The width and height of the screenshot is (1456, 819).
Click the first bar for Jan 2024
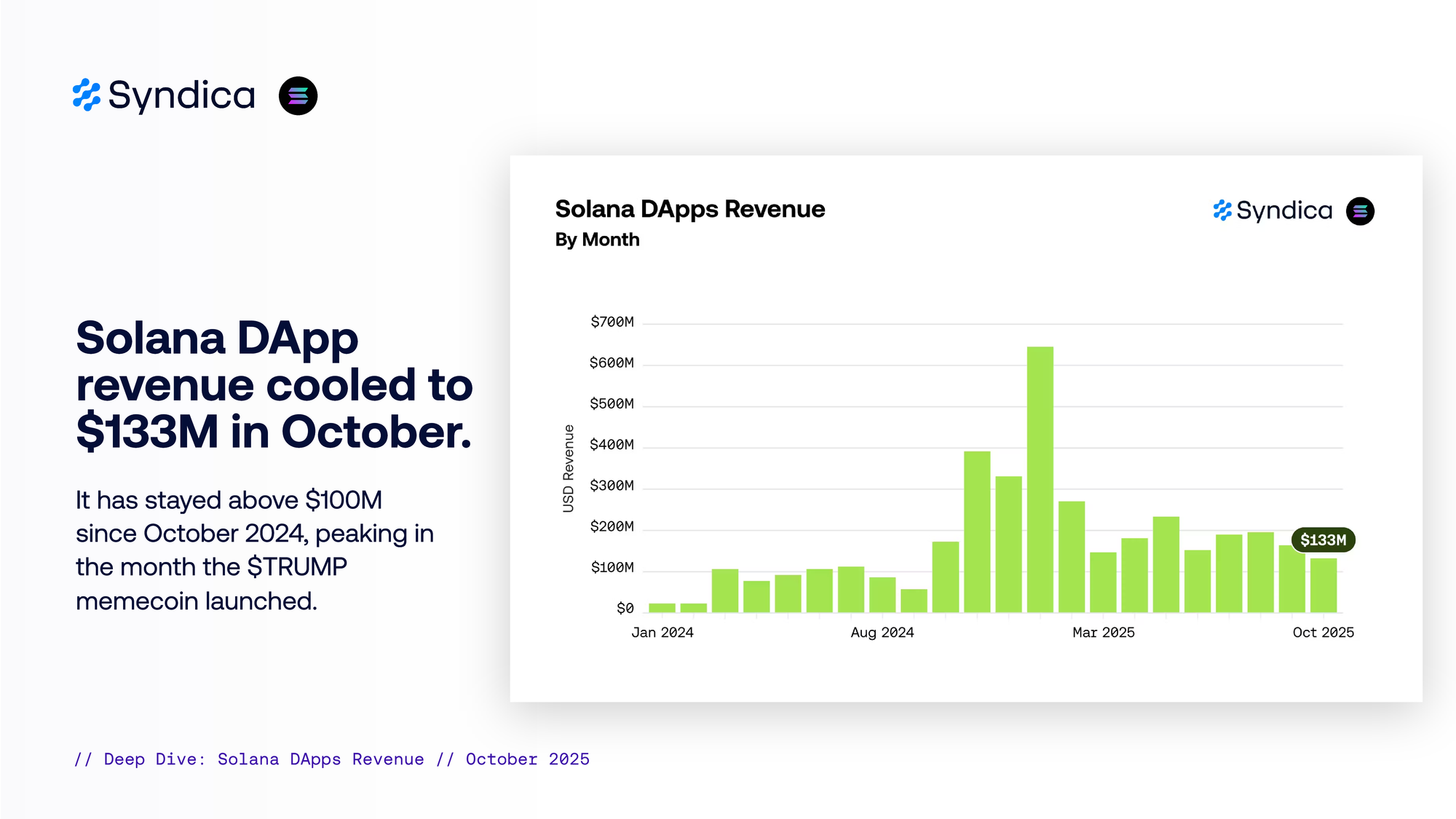[662, 607]
